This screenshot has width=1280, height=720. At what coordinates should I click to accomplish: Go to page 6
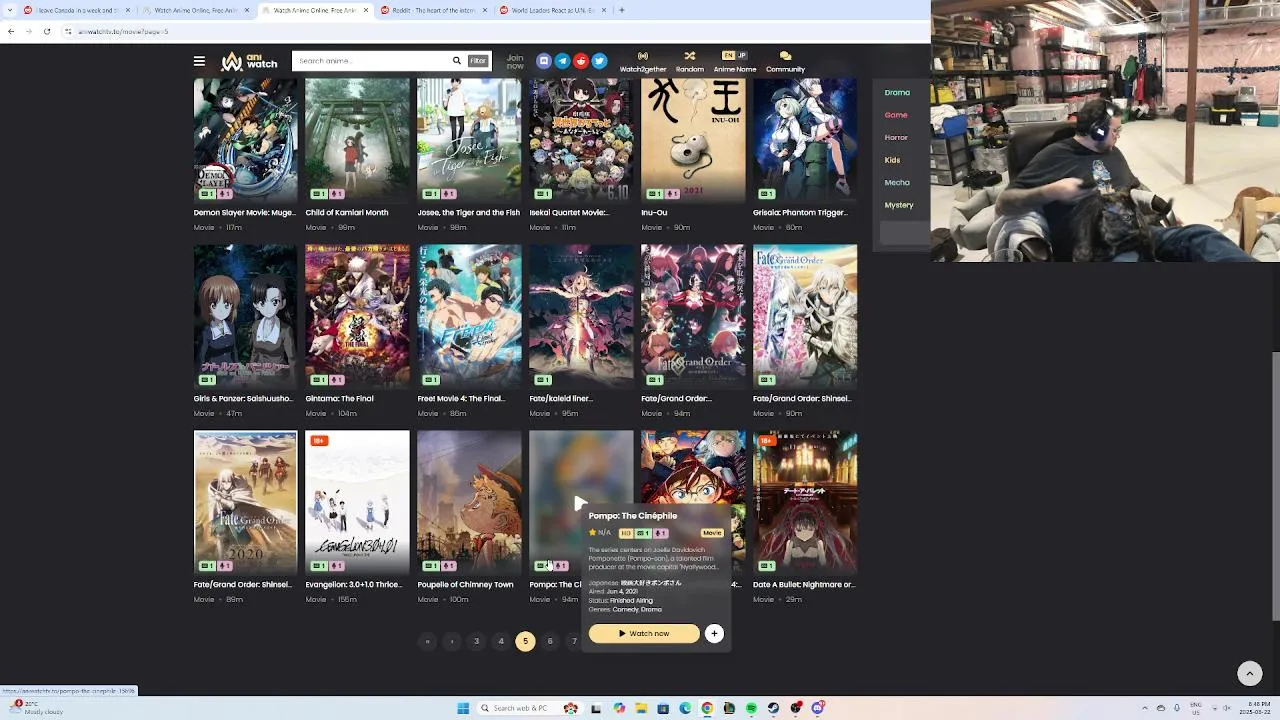[x=550, y=641]
